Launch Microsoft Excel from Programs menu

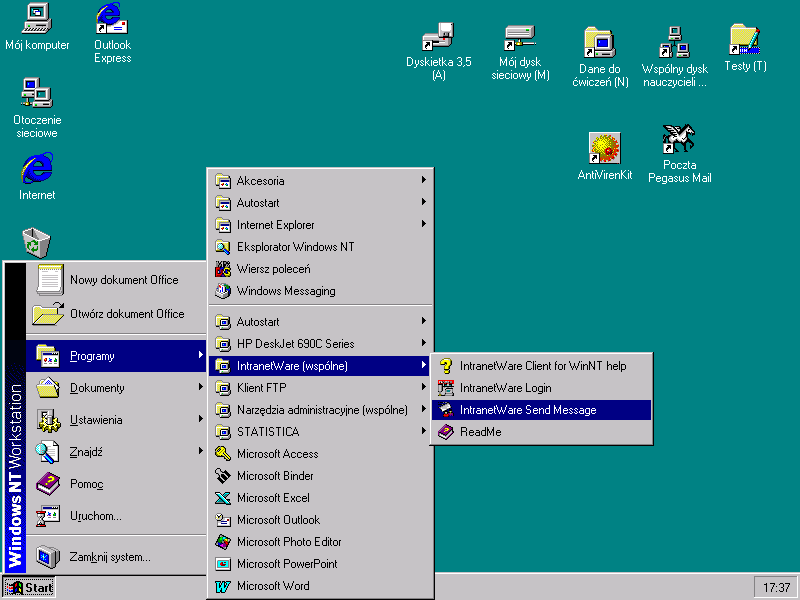(x=273, y=498)
